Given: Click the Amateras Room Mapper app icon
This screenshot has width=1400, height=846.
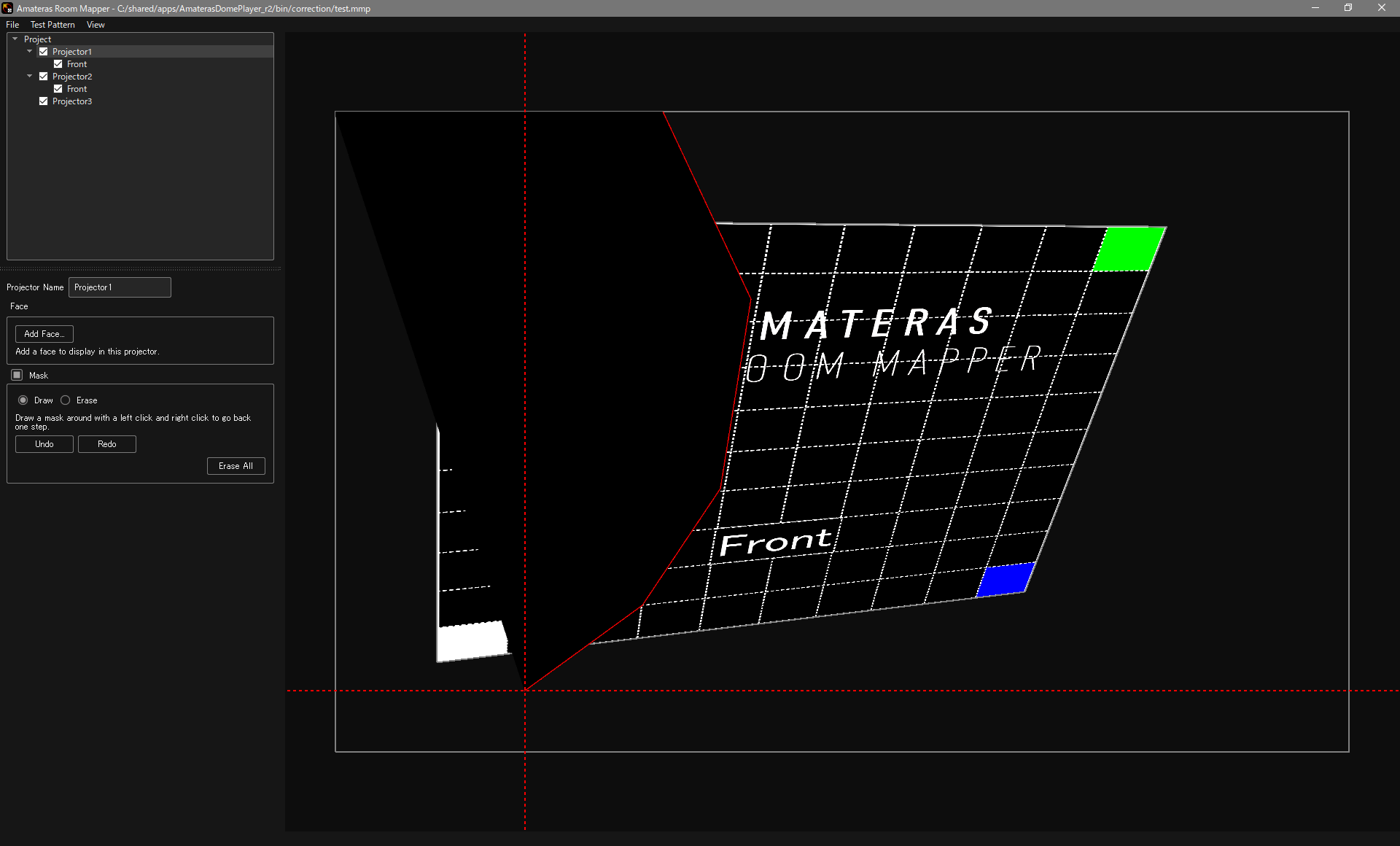Looking at the screenshot, I should [7, 8].
